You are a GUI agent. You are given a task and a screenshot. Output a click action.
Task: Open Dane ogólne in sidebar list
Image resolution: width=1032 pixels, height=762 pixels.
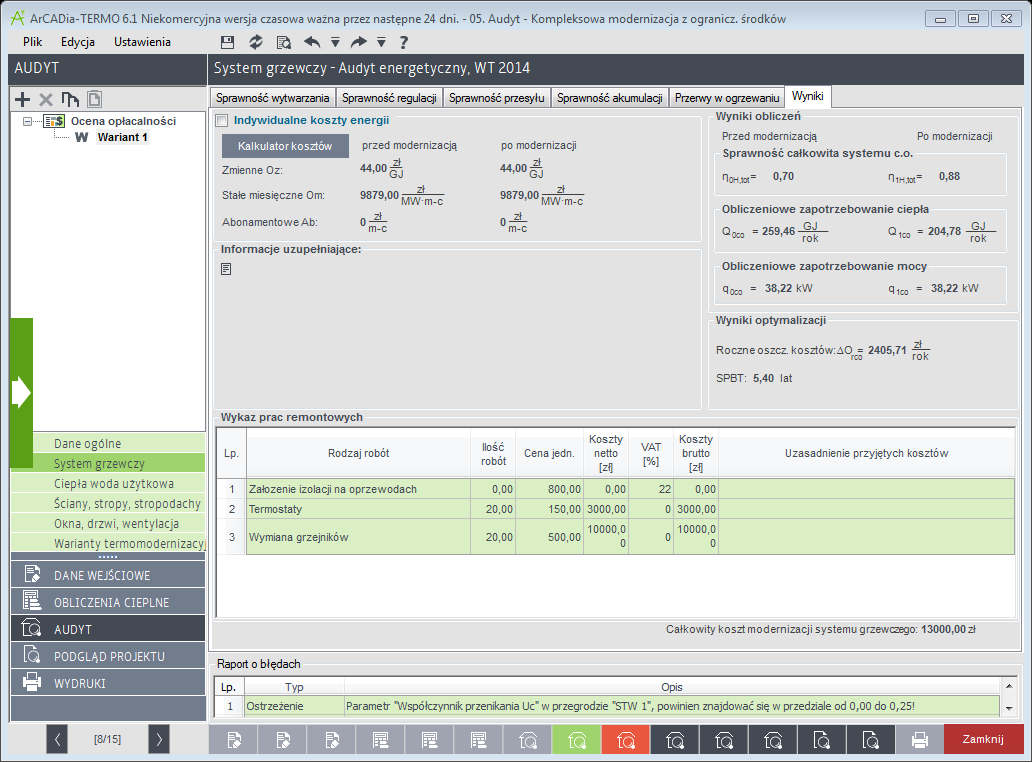pos(118,443)
